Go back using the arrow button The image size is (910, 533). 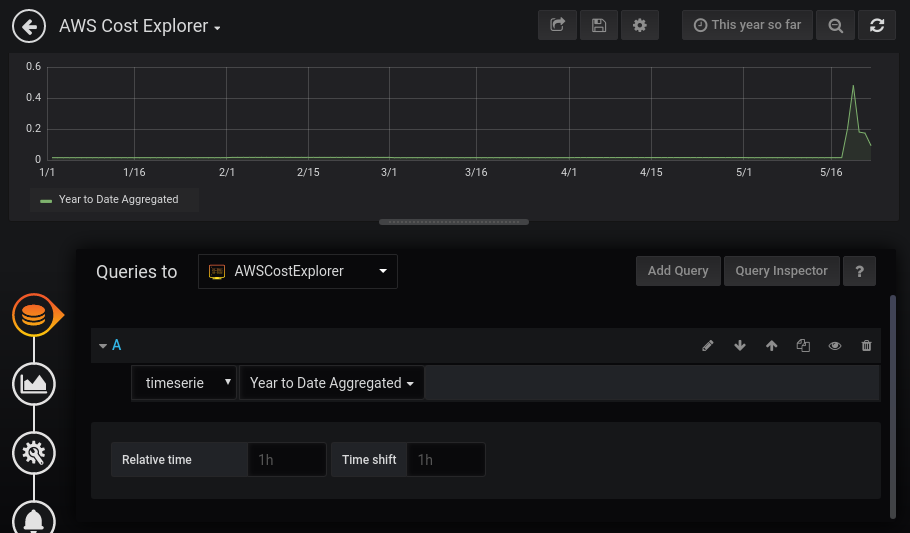pyautogui.click(x=28, y=26)
